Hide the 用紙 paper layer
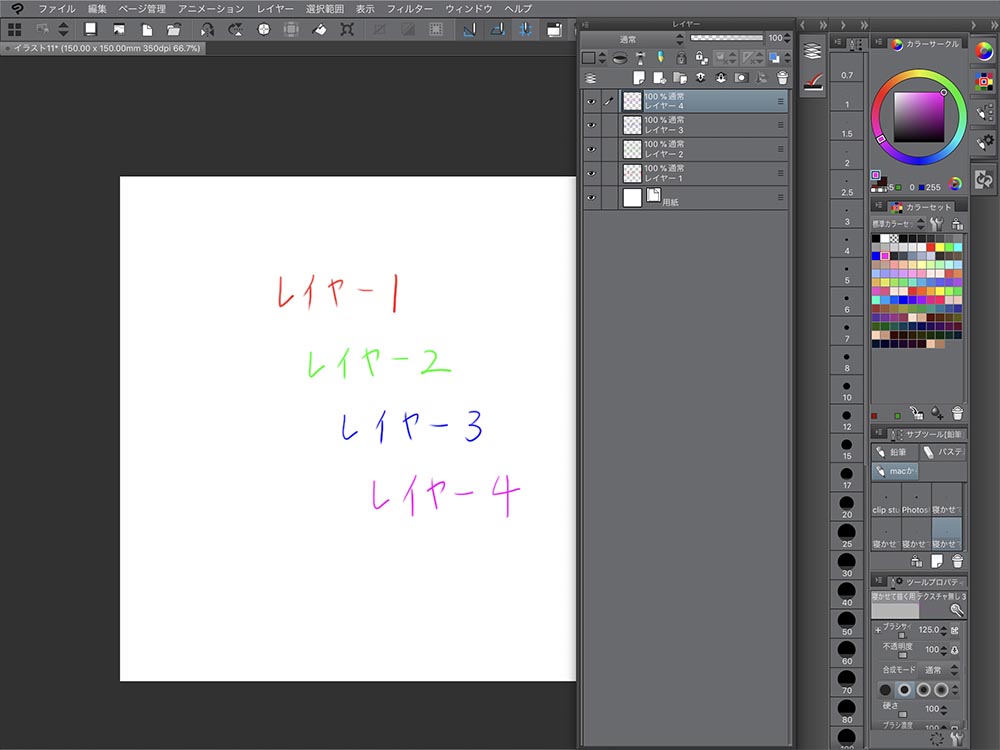Image resolution: width=1000 pixels, height=750 pixels. [x=591, y=198]
